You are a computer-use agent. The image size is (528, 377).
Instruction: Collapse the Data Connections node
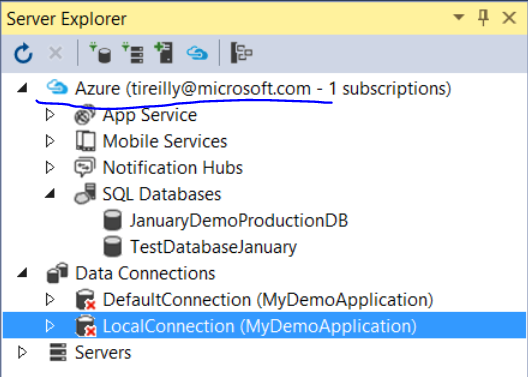point(22,273)
